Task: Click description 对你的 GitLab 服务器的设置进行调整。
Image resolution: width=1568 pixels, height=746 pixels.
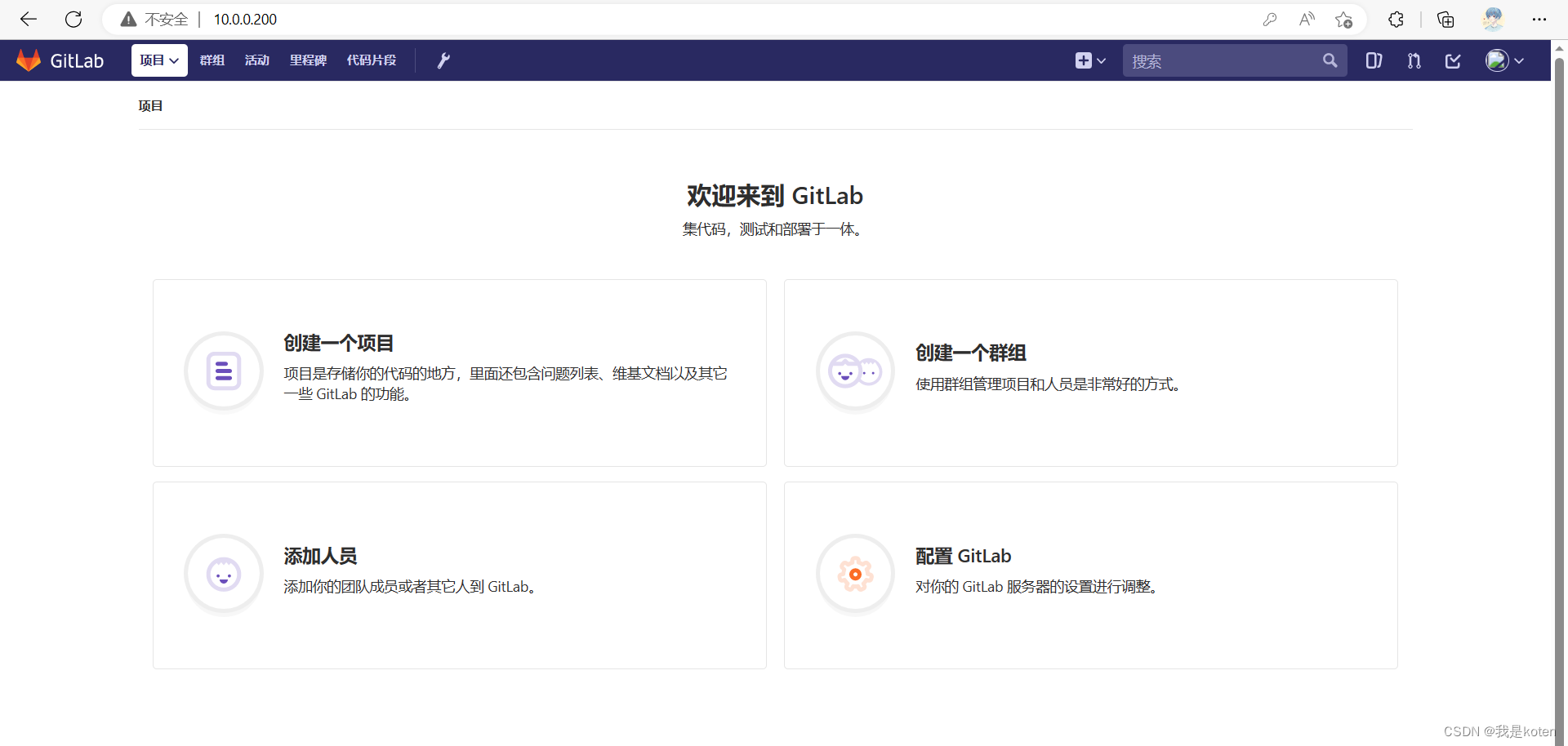Action: (1039, 587)
